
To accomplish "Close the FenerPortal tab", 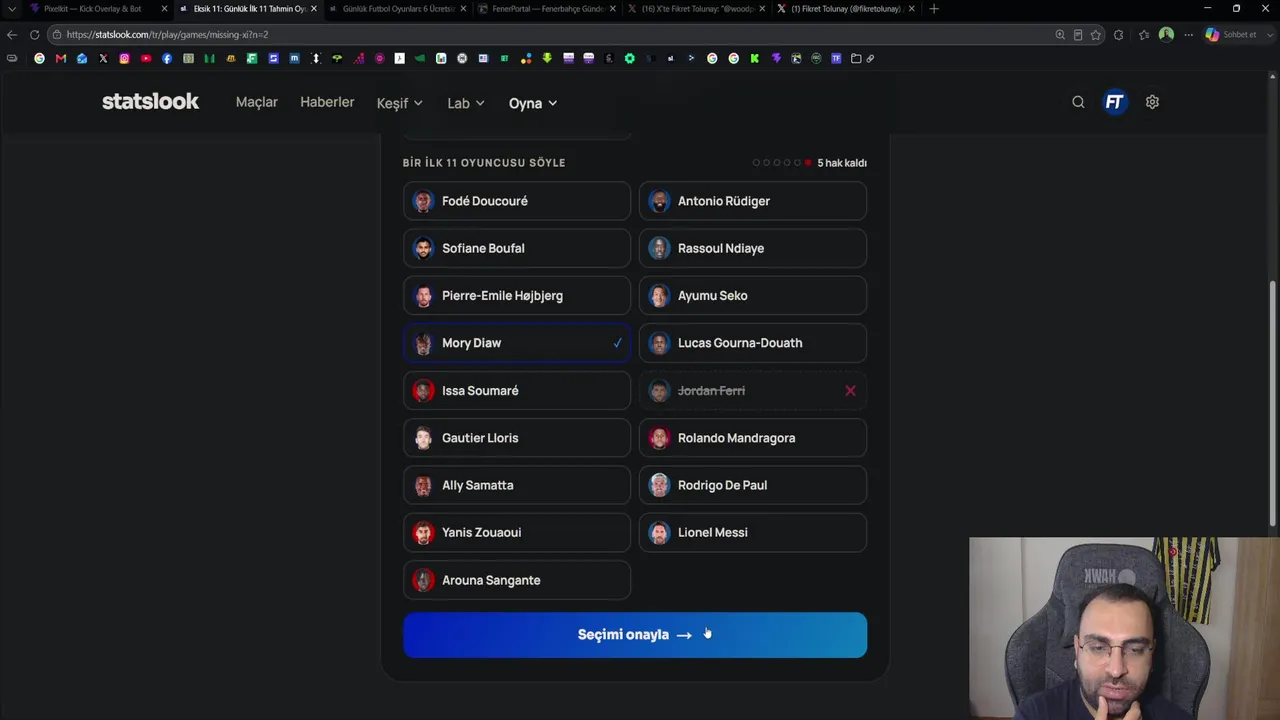I will click(613, 8).
